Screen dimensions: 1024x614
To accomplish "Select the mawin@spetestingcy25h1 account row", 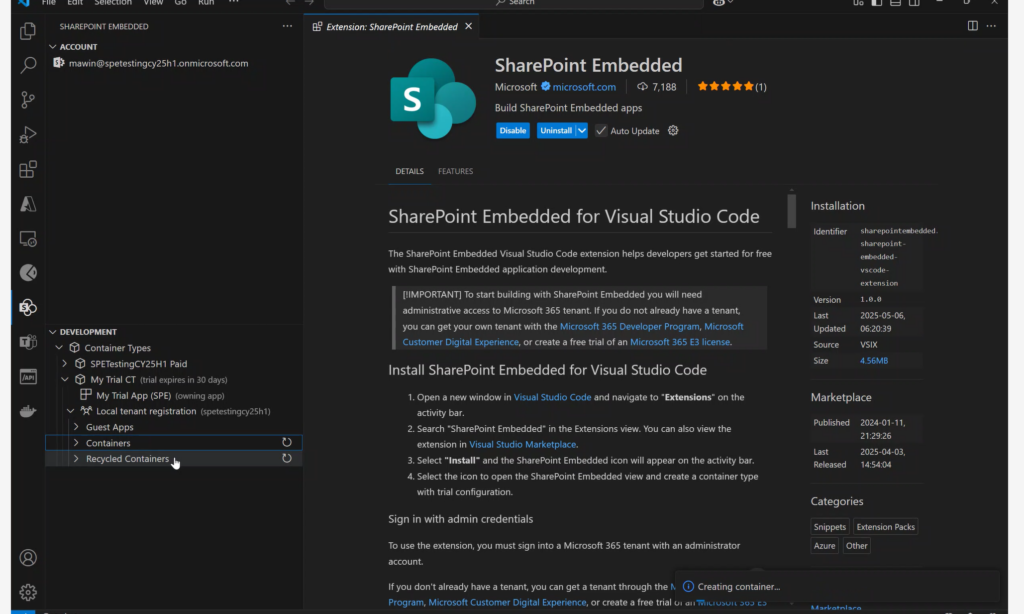I will pyautogui.click(x=173, y=63).
